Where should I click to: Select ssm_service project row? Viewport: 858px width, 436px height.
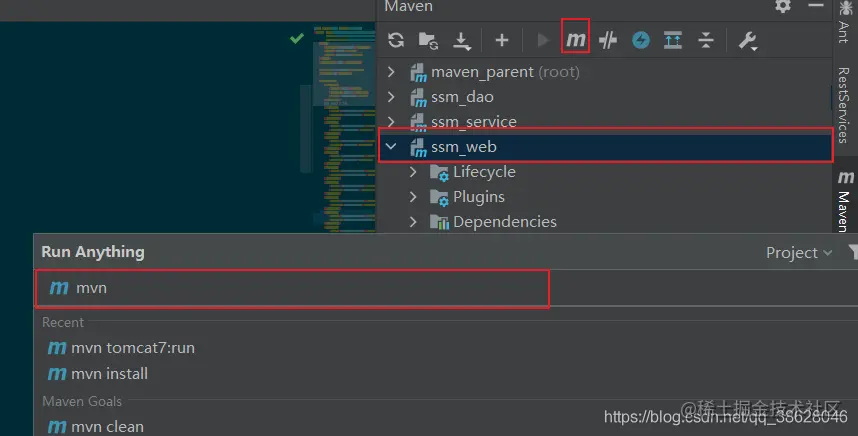(605, 121)
